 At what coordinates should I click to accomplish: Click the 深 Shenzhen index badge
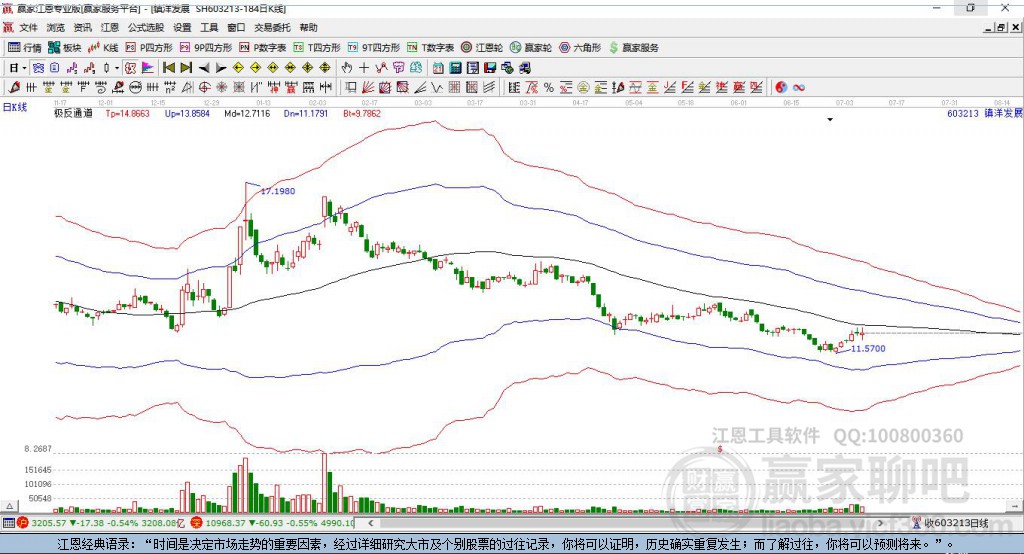pos(196,523)
